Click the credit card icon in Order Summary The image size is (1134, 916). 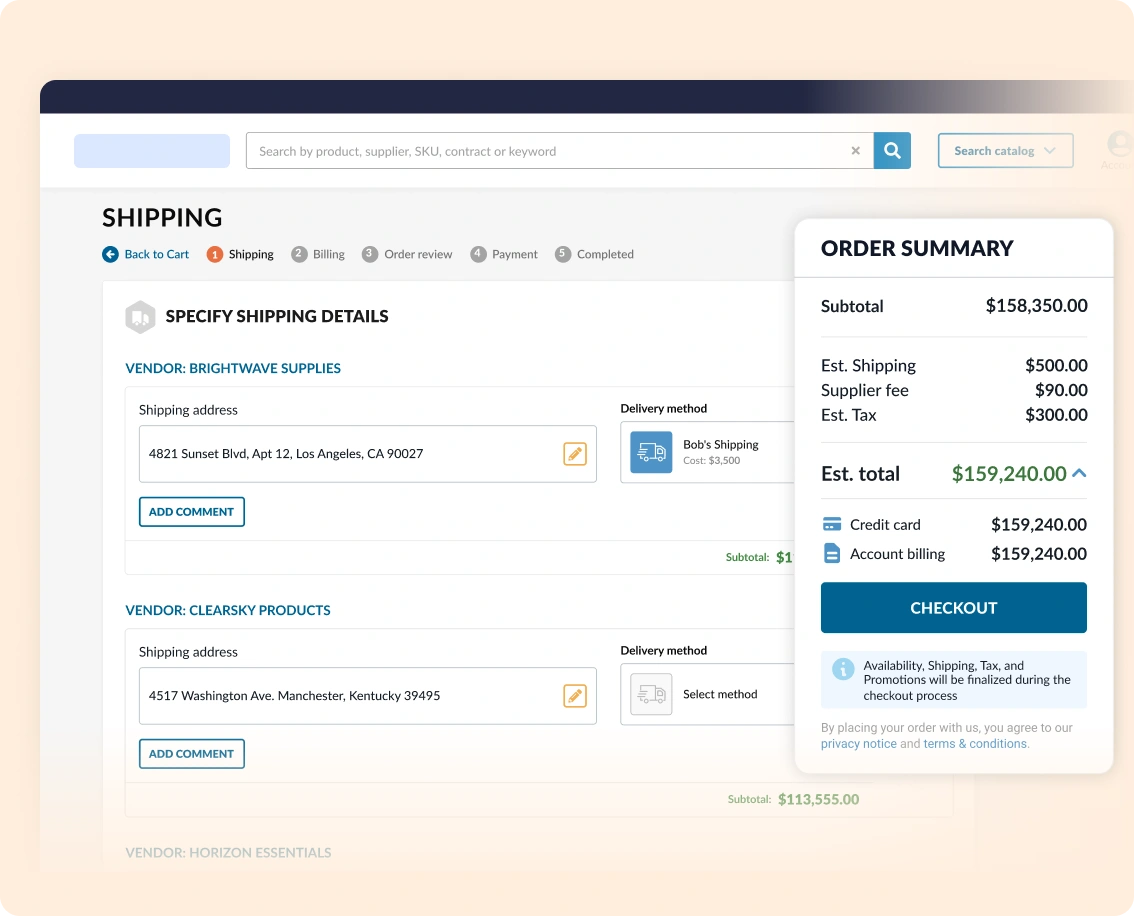[x=832, y=524]
